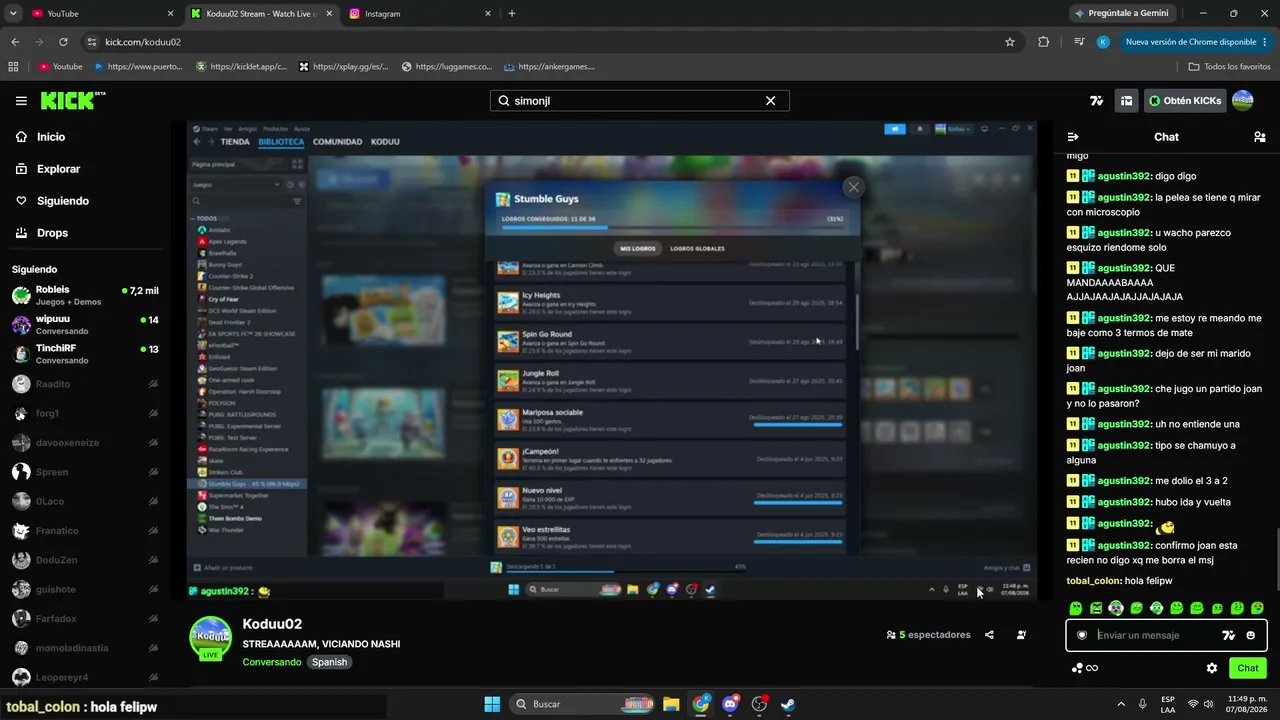Open the Chrome tab search dropdown
Image resolution: width=1280 pixels, height=720 pixels.
click(x=13, y=14)
